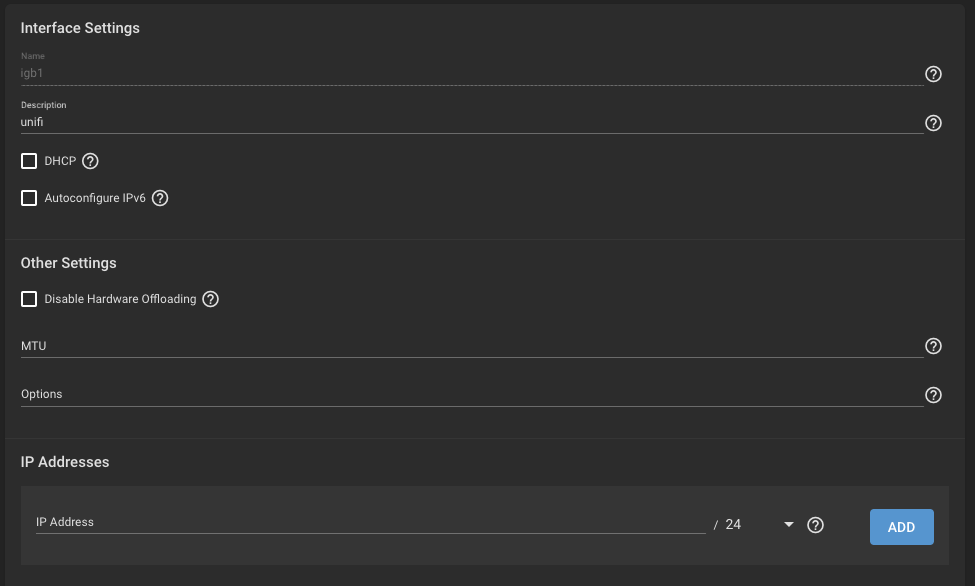Screen dimensions: 975x586
Task: Click the IP Address input field
Action: point(371,523)
